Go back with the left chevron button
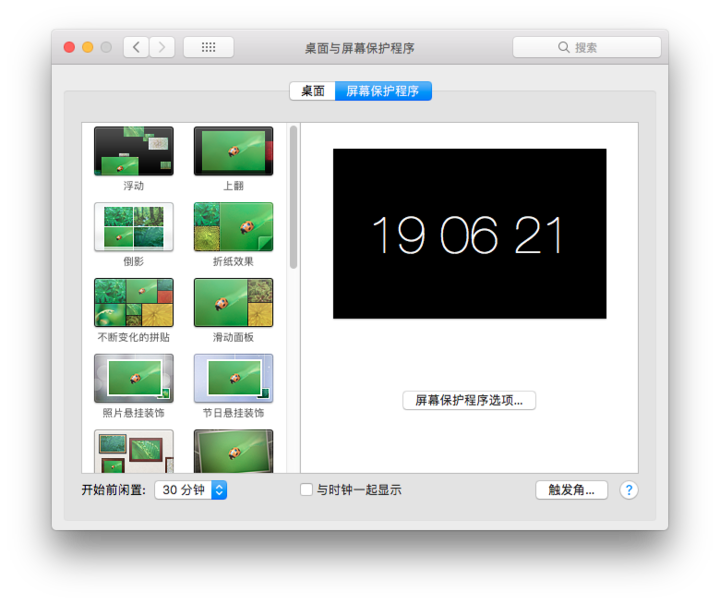720x604 pixels. (x=136, y=47)
